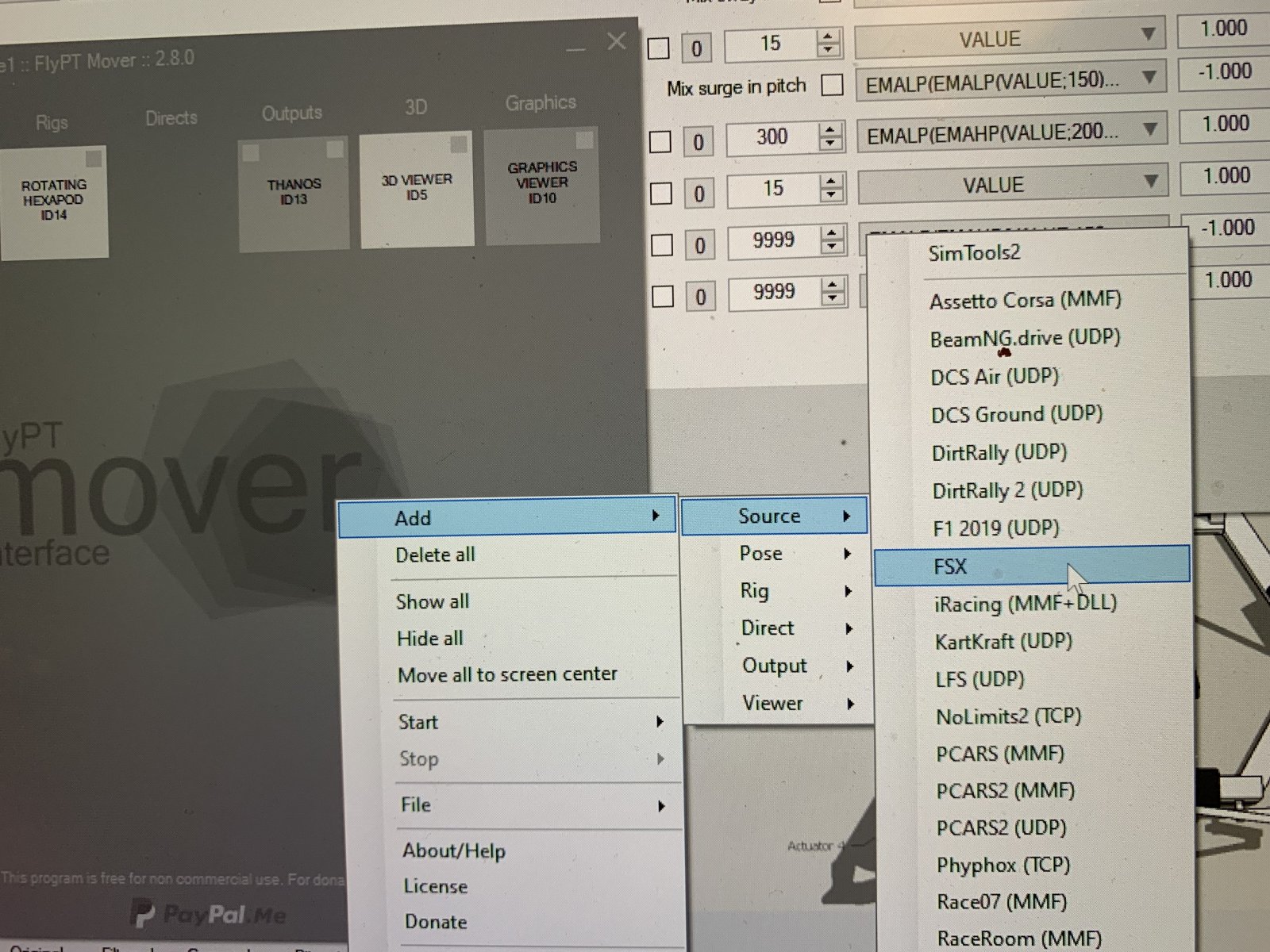
Task: Click the PayPal.Me donation logo
Action: point(208,915)
